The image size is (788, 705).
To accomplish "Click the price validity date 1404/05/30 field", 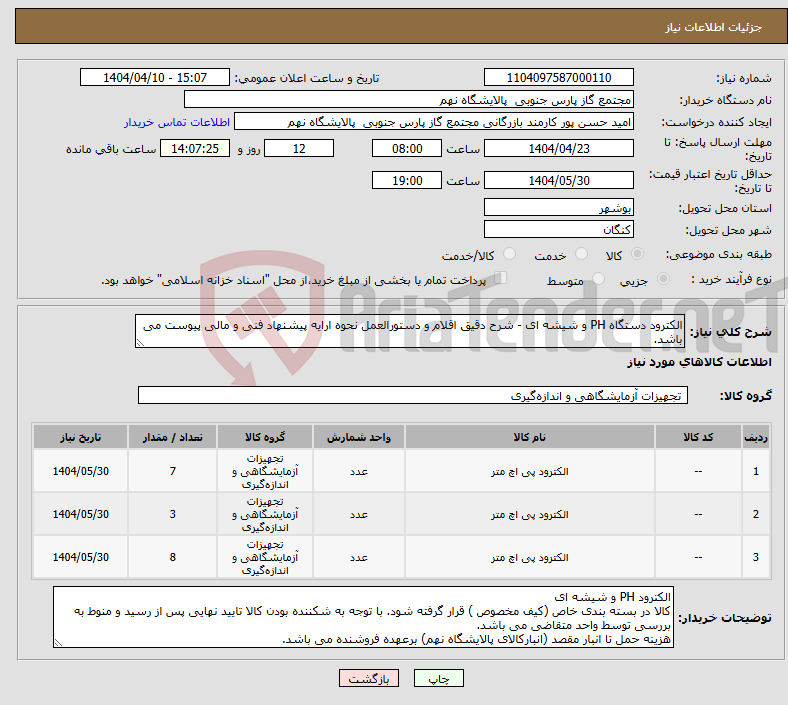I will tap(558, 180).
